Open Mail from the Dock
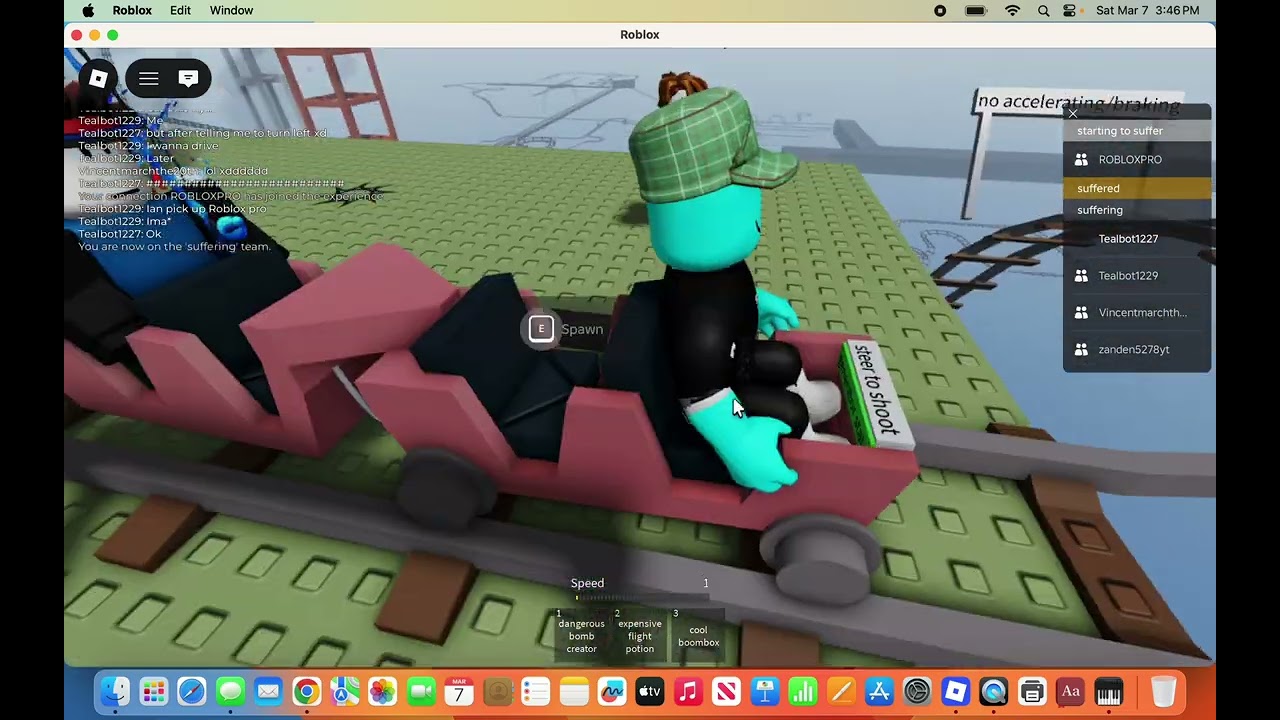 pyautogui.click(x=268, y=691)
